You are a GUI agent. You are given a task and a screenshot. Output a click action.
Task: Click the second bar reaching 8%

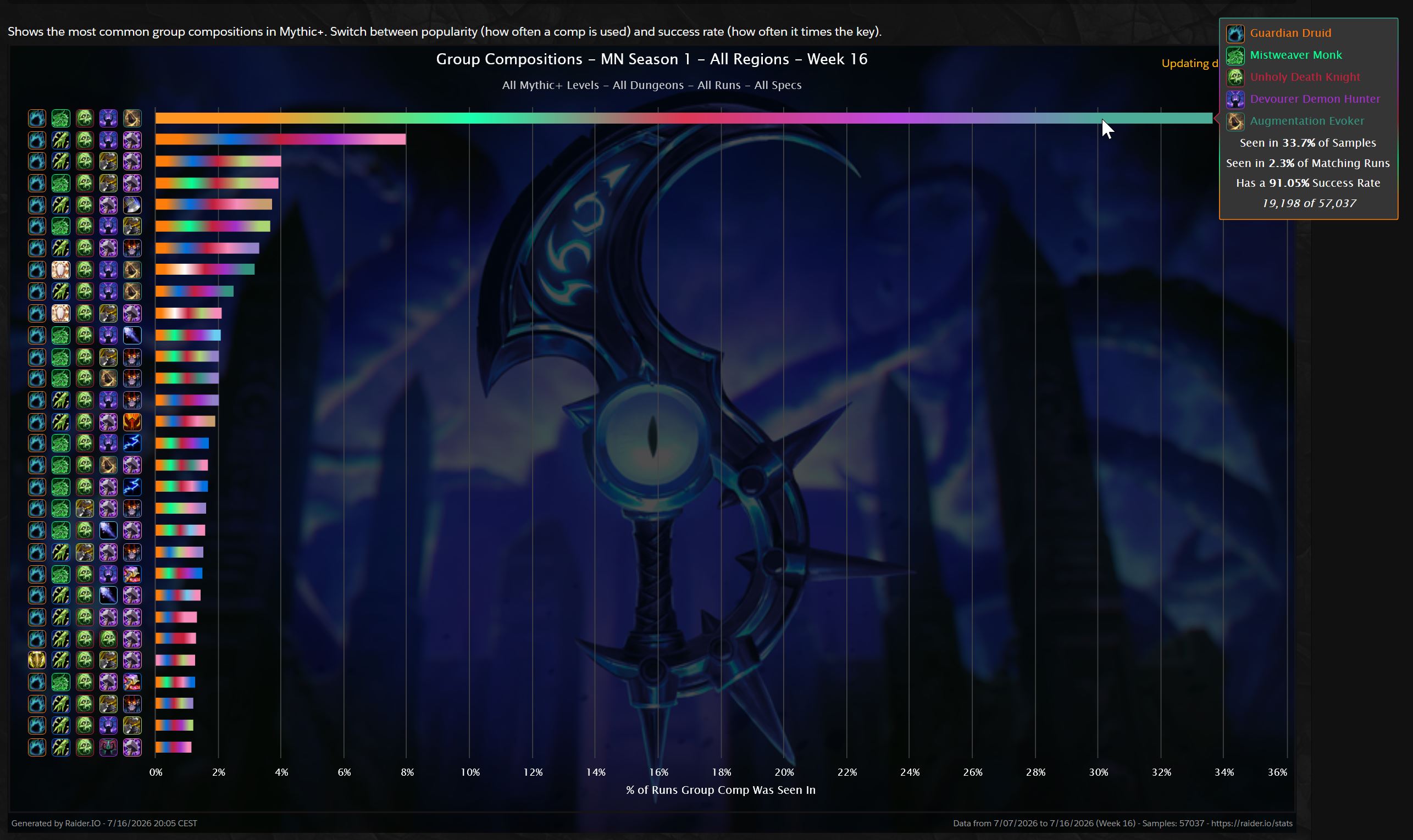[281, 139]
